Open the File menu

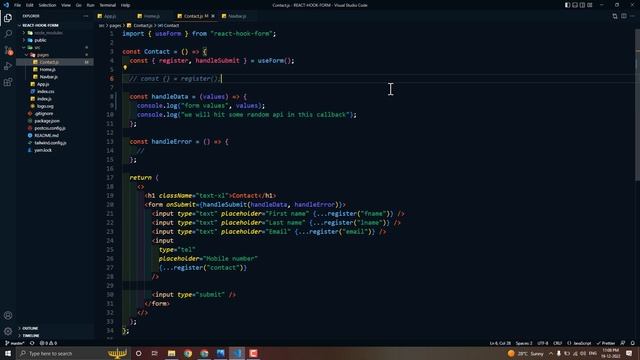pos(17,5)
